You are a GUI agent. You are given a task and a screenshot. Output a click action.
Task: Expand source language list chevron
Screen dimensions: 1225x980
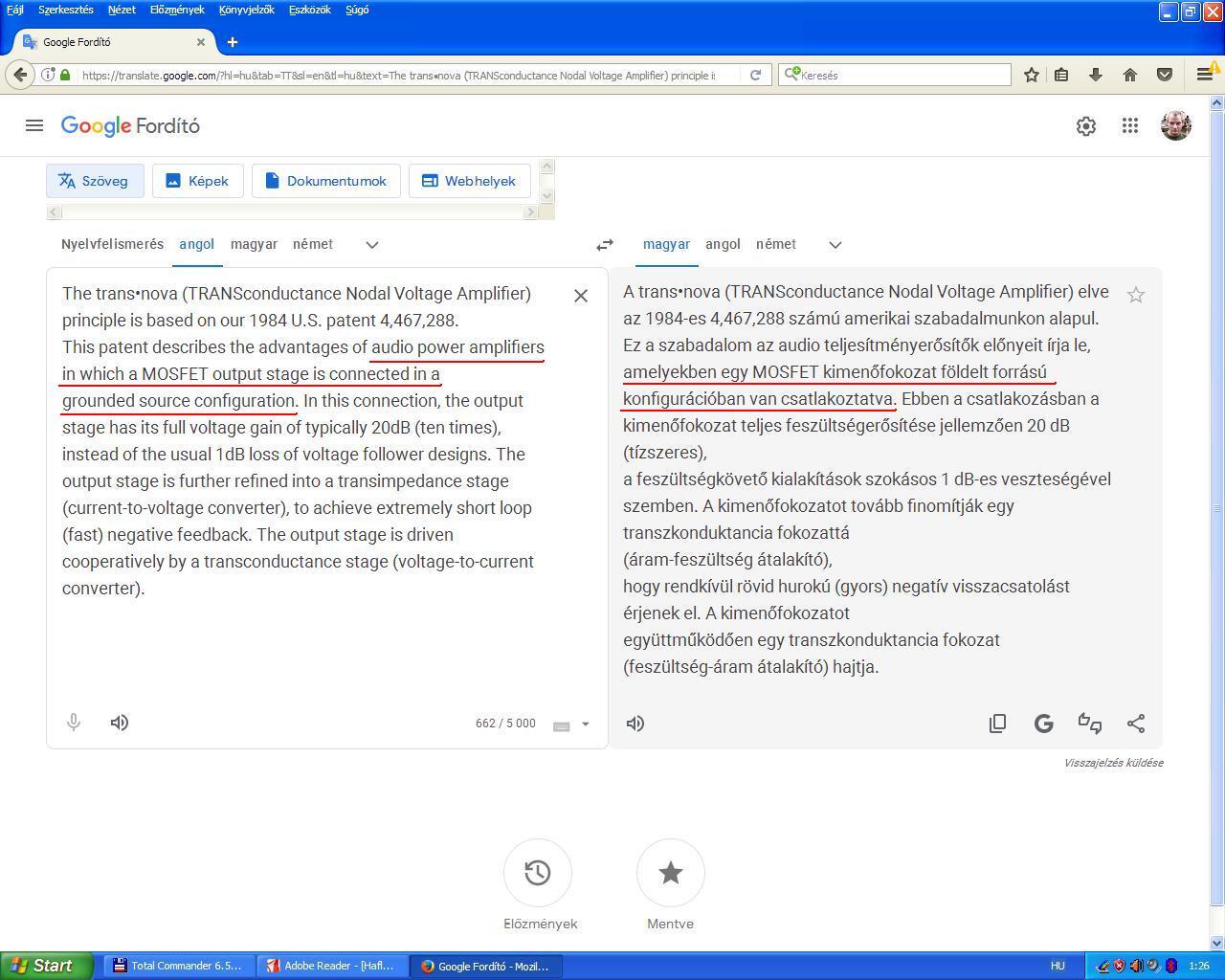pyautogui.click(x=372, y=245)
